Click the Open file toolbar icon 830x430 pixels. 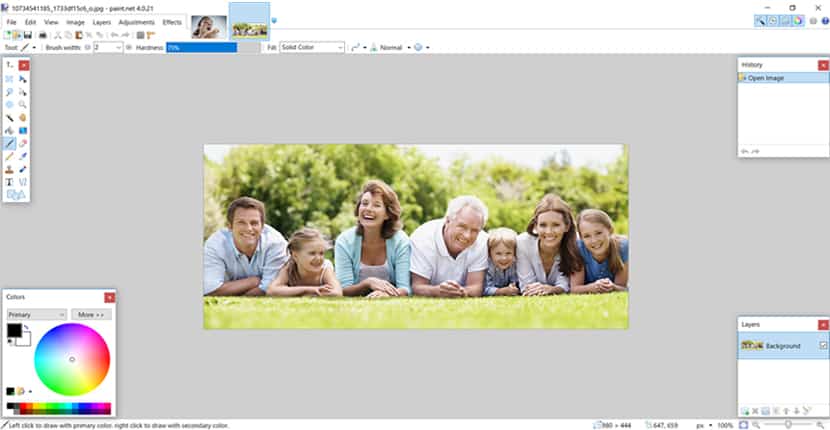point(17,35)
